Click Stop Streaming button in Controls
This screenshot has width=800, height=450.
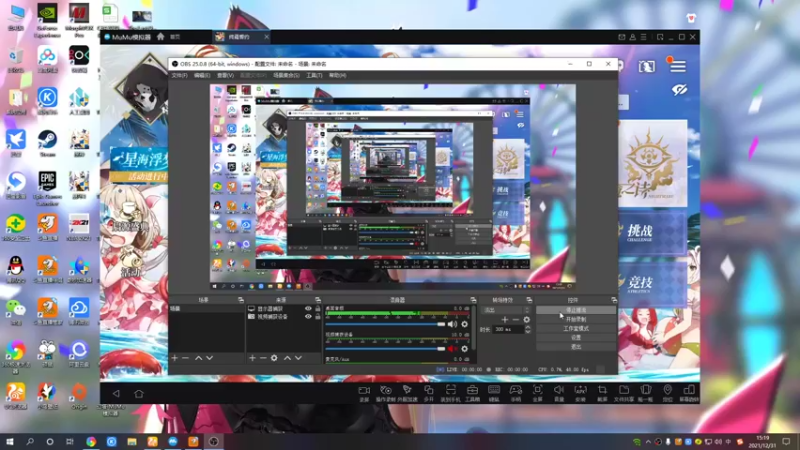click(x=576, y=310)
